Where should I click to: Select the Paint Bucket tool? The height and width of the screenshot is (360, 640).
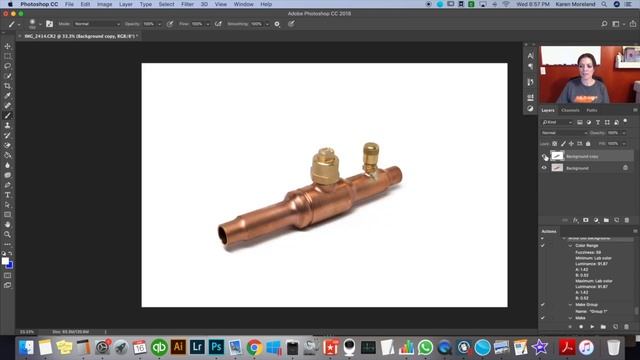coord(7,155)
